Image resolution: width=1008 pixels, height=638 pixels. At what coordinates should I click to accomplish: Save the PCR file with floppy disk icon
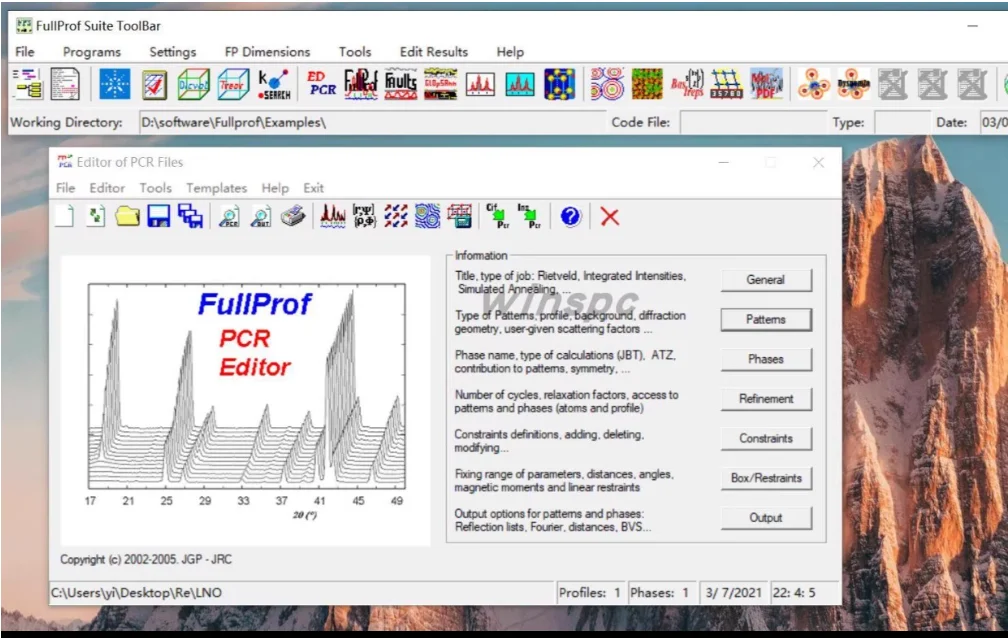pos(158,216)
